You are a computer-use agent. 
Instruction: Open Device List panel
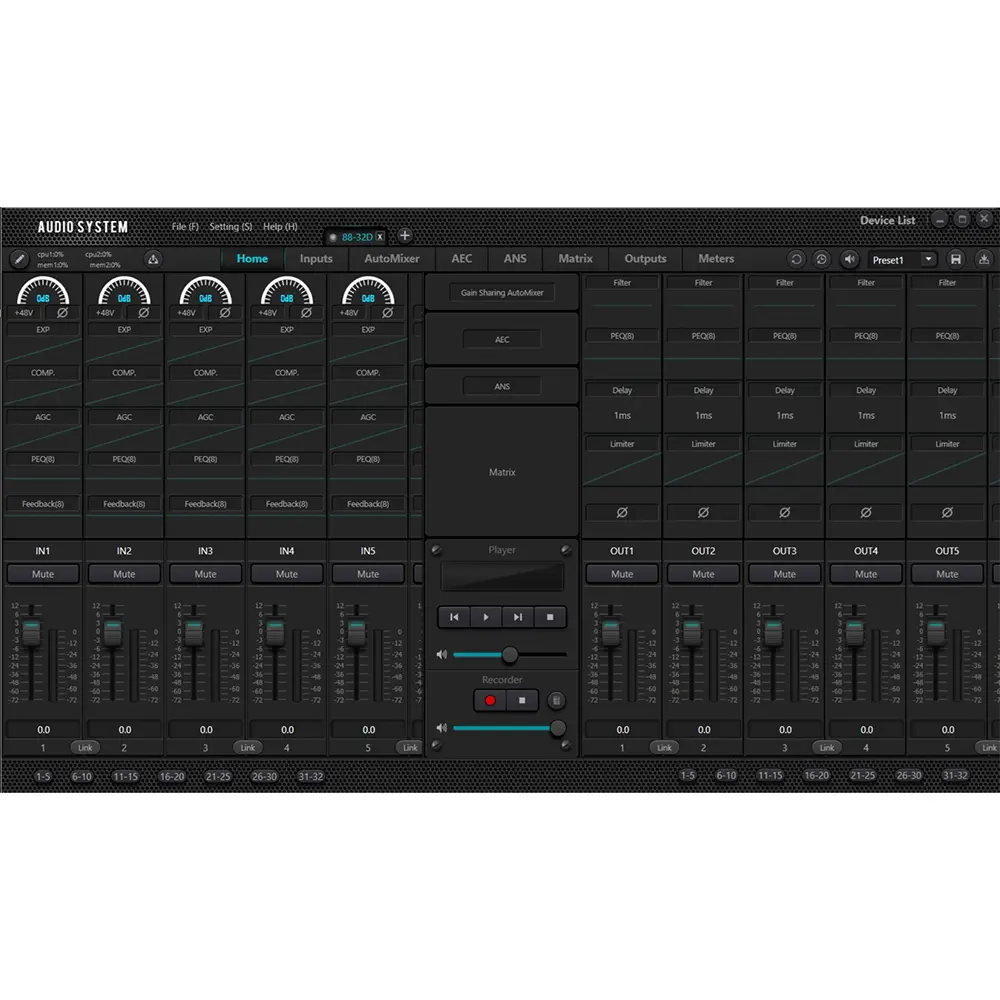tap(887, 221)
